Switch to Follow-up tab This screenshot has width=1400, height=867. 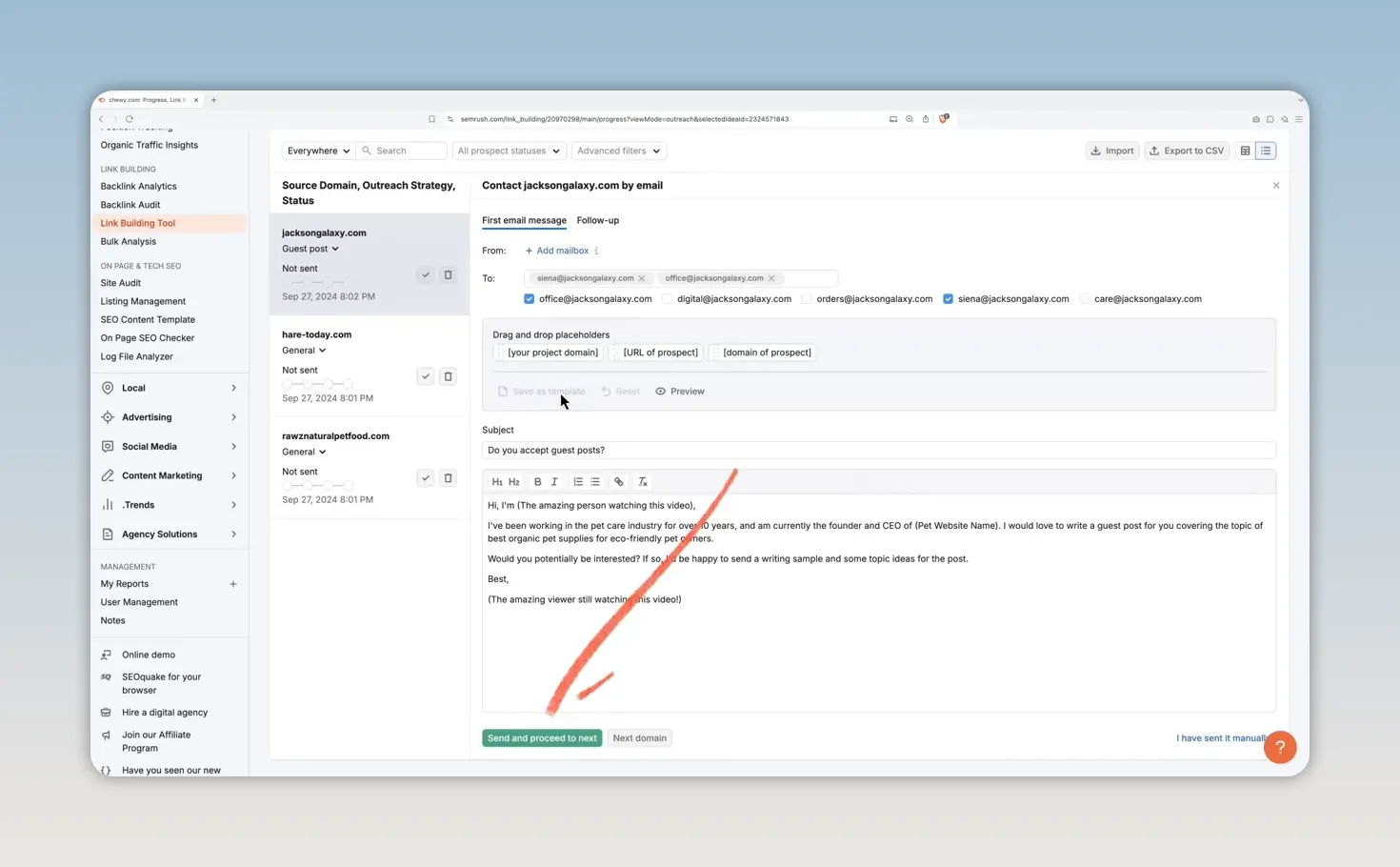click(x=598, y=220)
